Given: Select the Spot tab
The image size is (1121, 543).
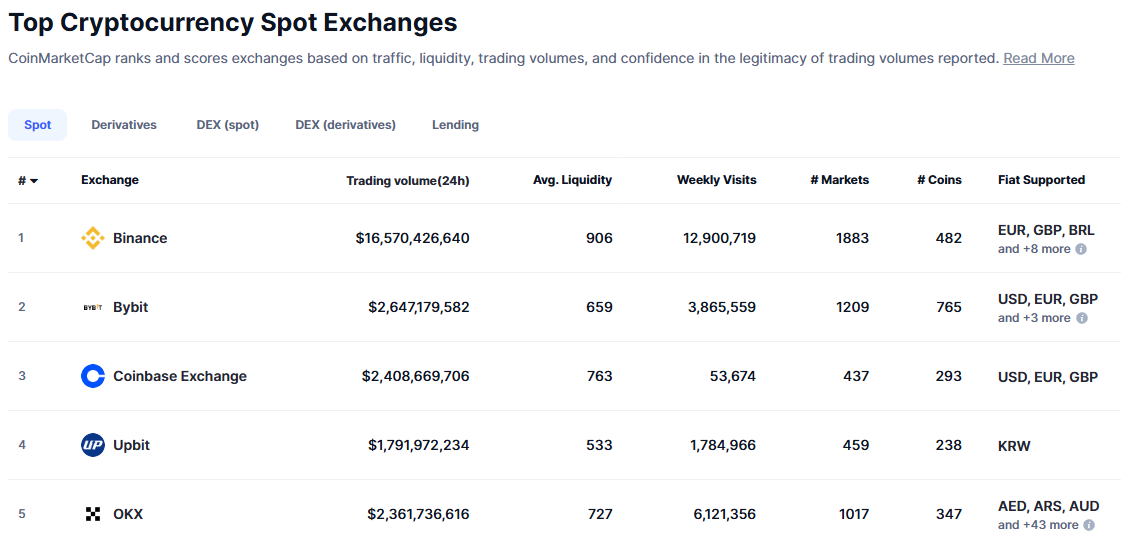Looking at the screenshot, I should pos(38,125).
